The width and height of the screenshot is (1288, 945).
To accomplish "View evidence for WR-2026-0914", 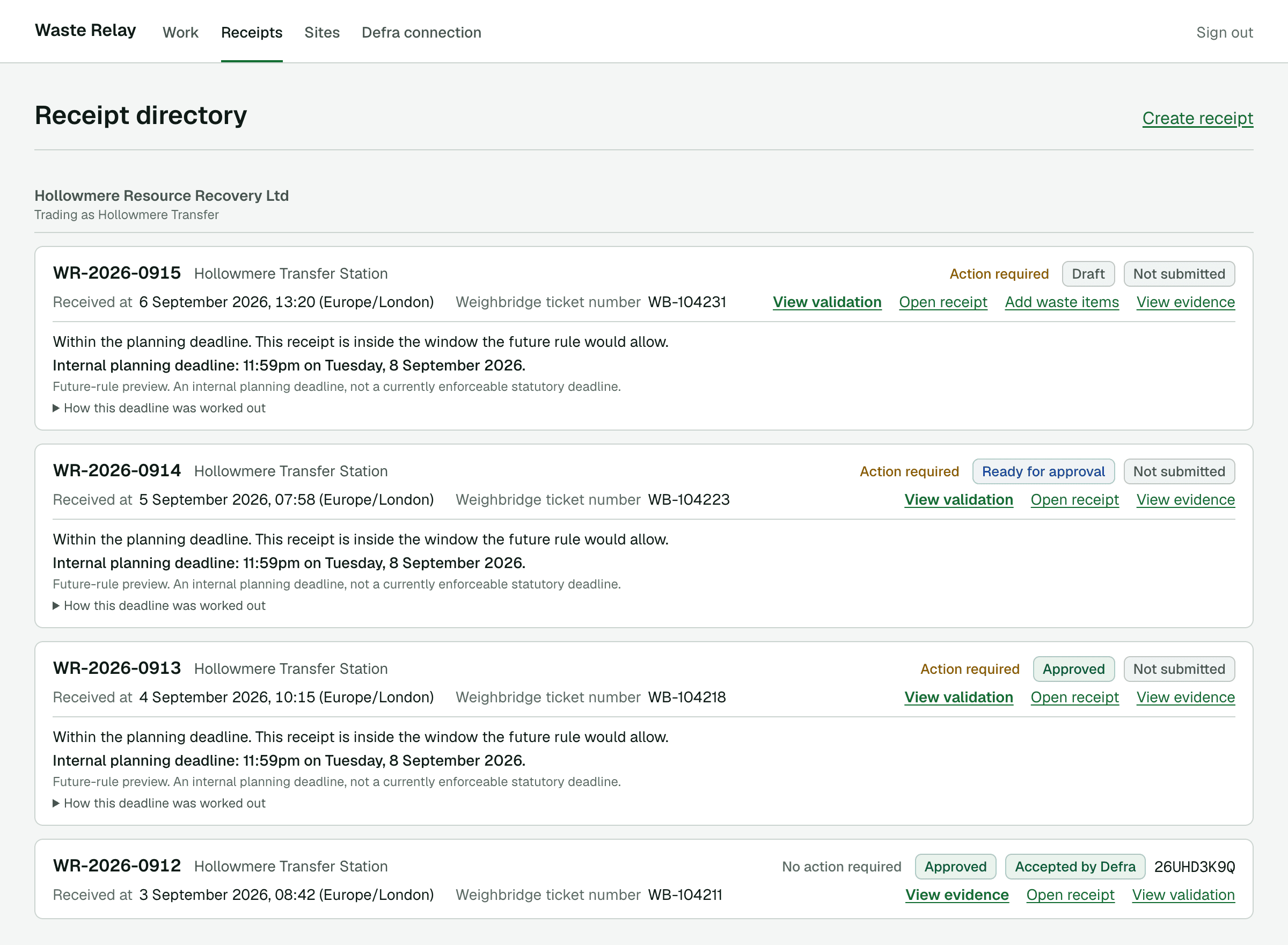I will (1185, 499).
